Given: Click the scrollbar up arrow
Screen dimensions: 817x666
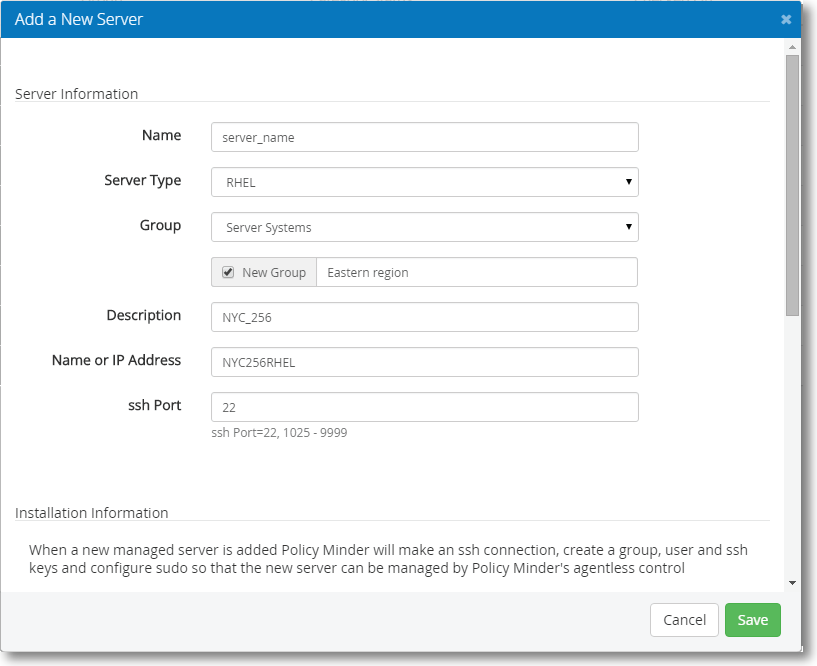Looking at the screenshot, I should (x=793, y=47).
